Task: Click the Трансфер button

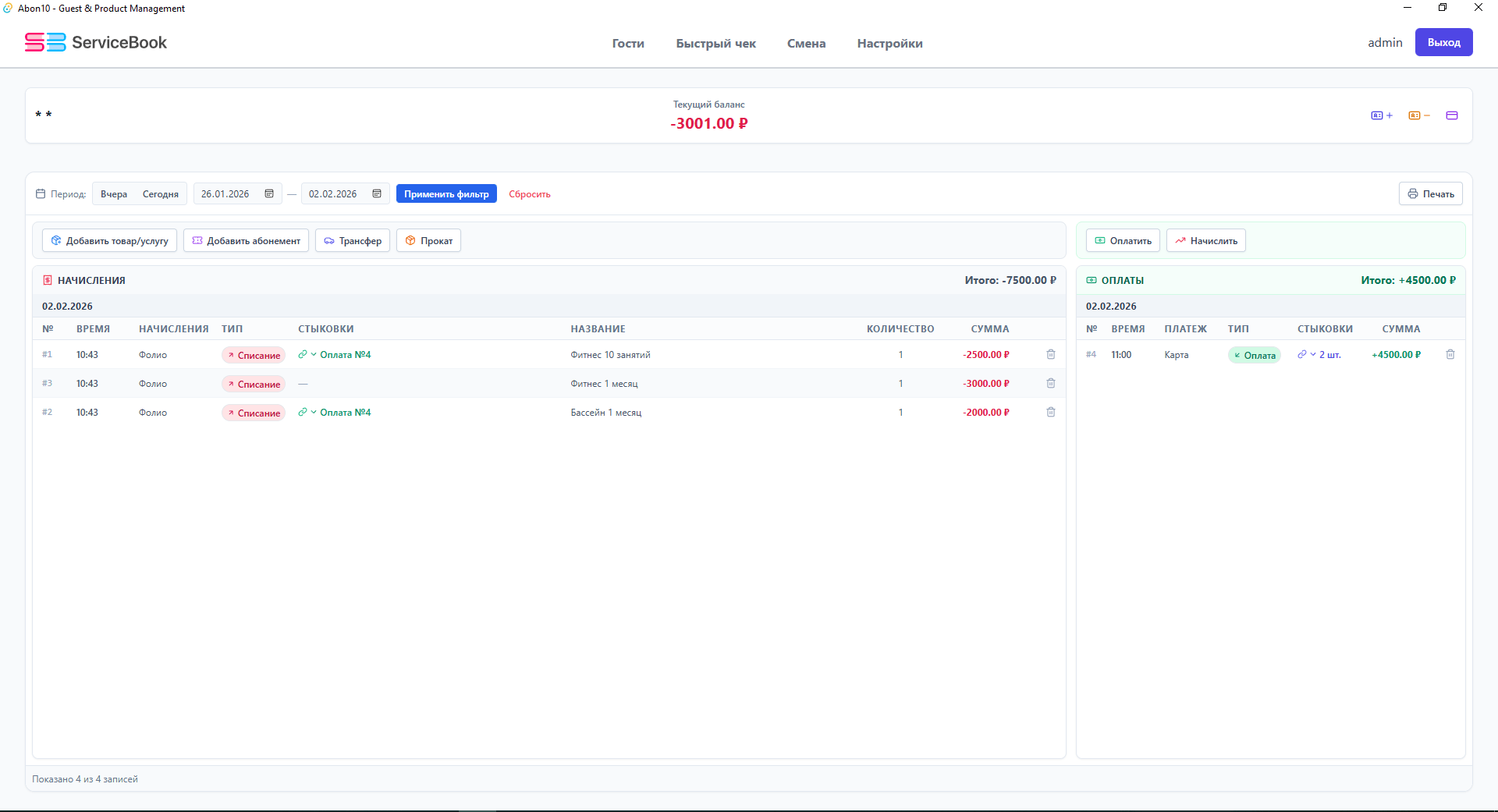Action: point(353,240)
